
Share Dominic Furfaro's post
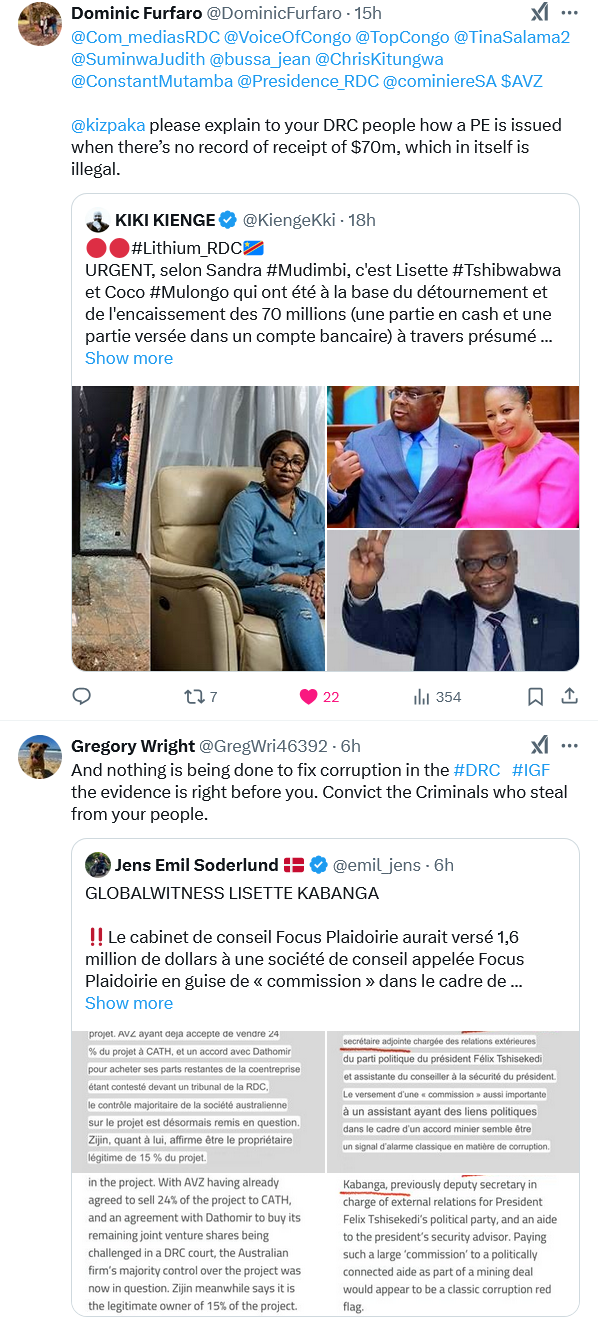569,696
